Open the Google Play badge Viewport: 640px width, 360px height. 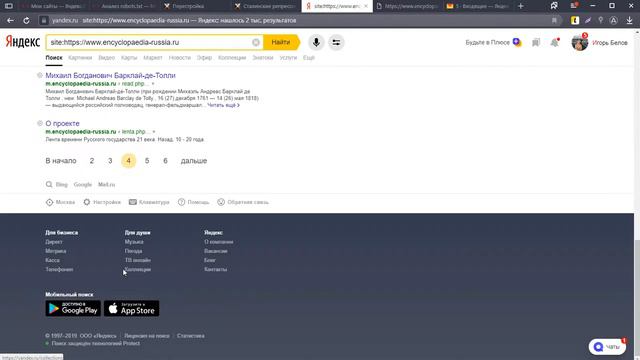(73, 309)
